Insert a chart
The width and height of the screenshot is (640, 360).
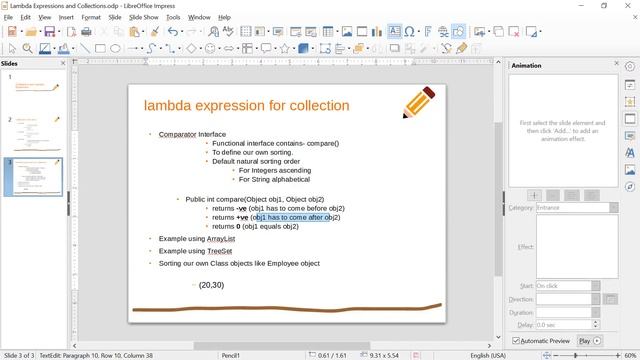click(377, 31)
